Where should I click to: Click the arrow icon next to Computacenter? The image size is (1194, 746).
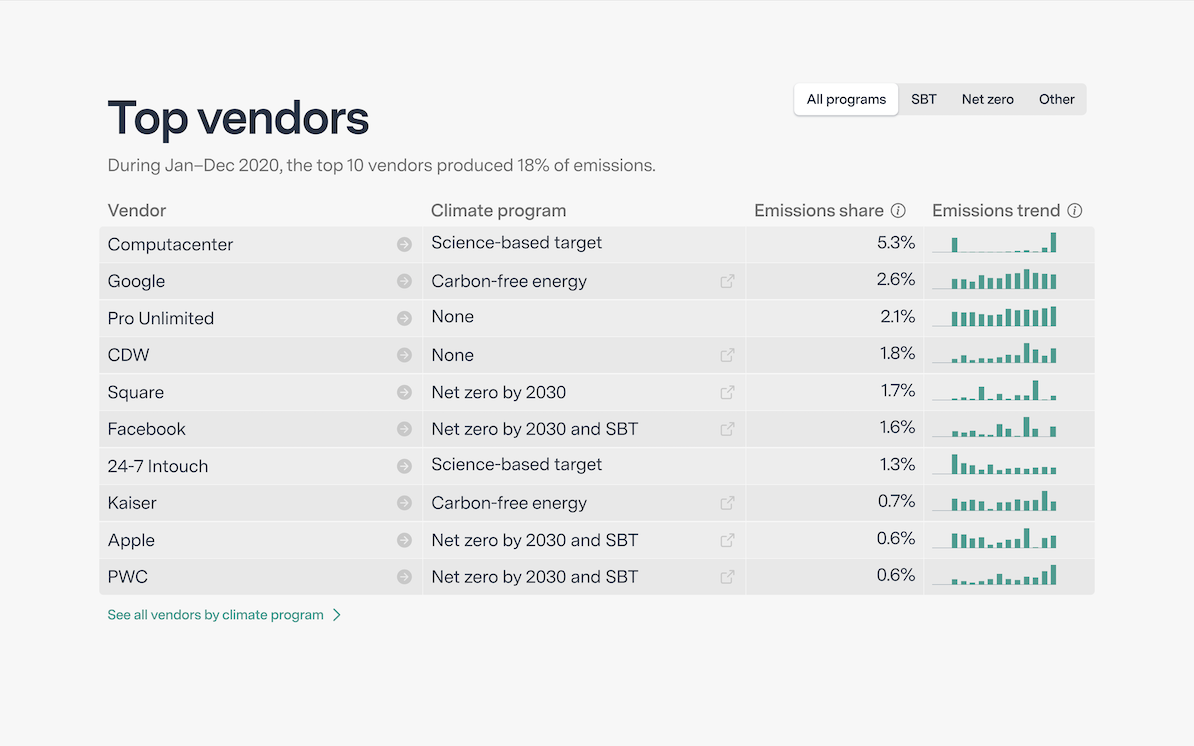coord(404,244)
